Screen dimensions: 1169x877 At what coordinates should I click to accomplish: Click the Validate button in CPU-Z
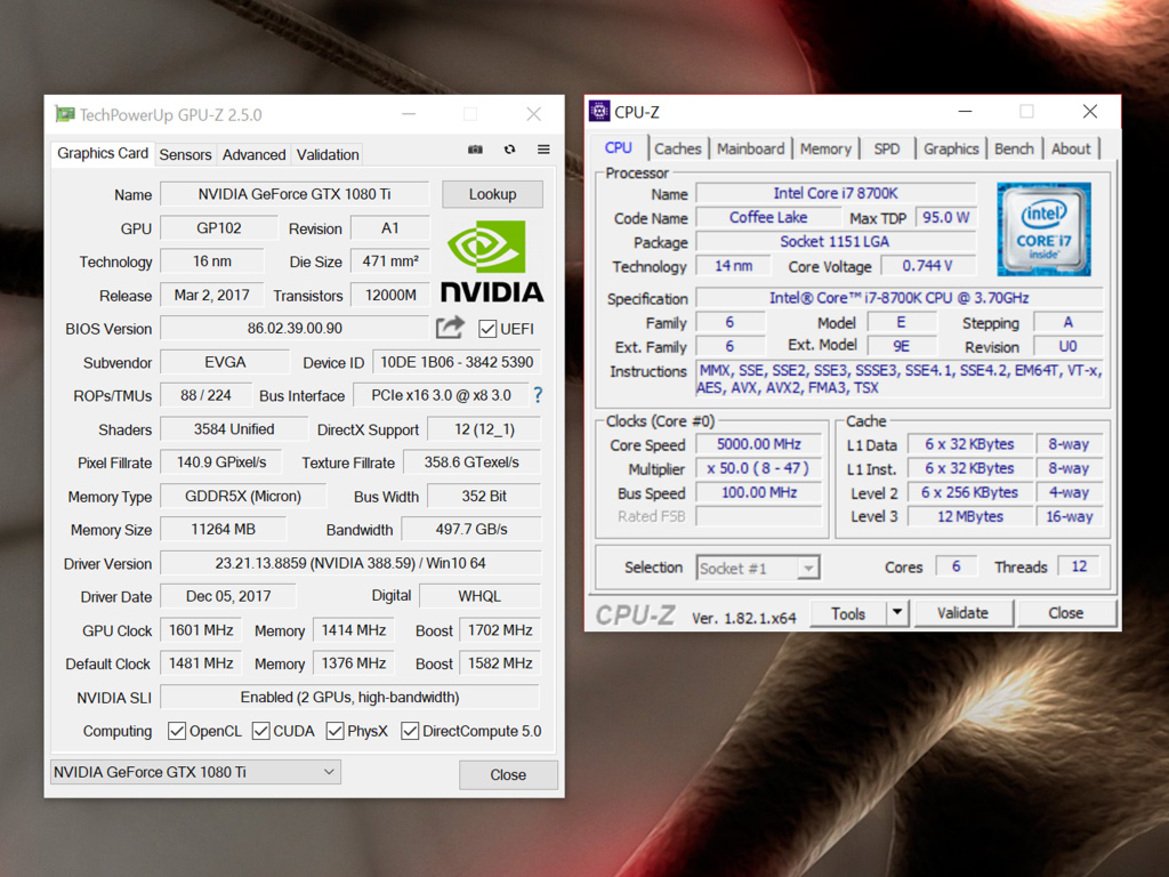coord(962,613)
